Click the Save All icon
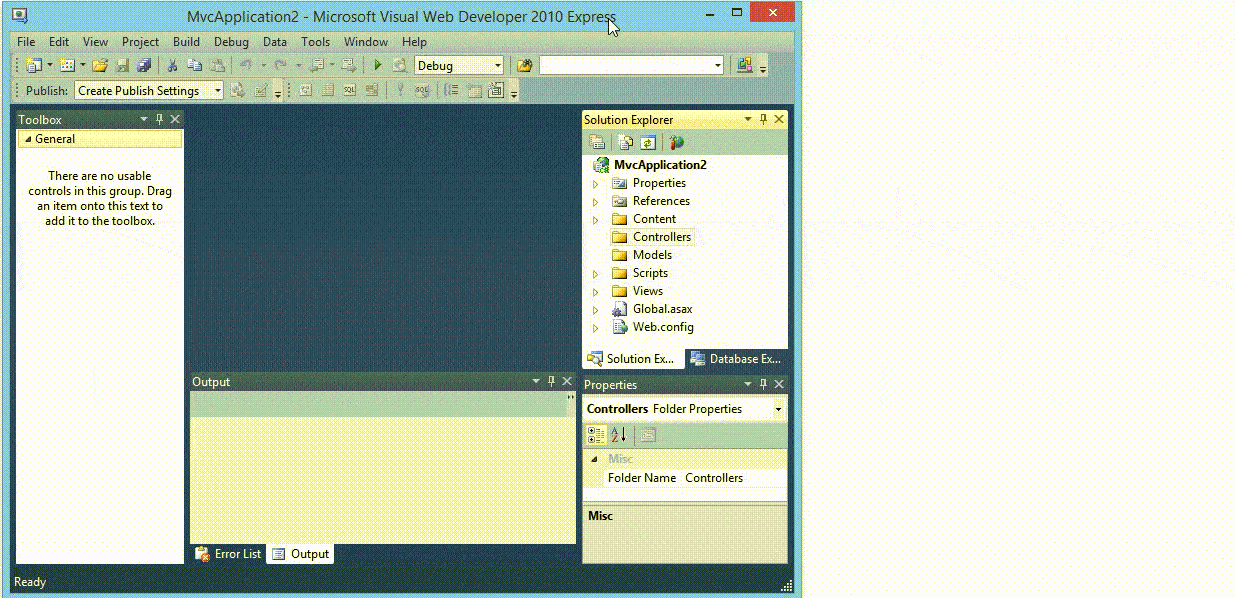 (x=144, y=65)
